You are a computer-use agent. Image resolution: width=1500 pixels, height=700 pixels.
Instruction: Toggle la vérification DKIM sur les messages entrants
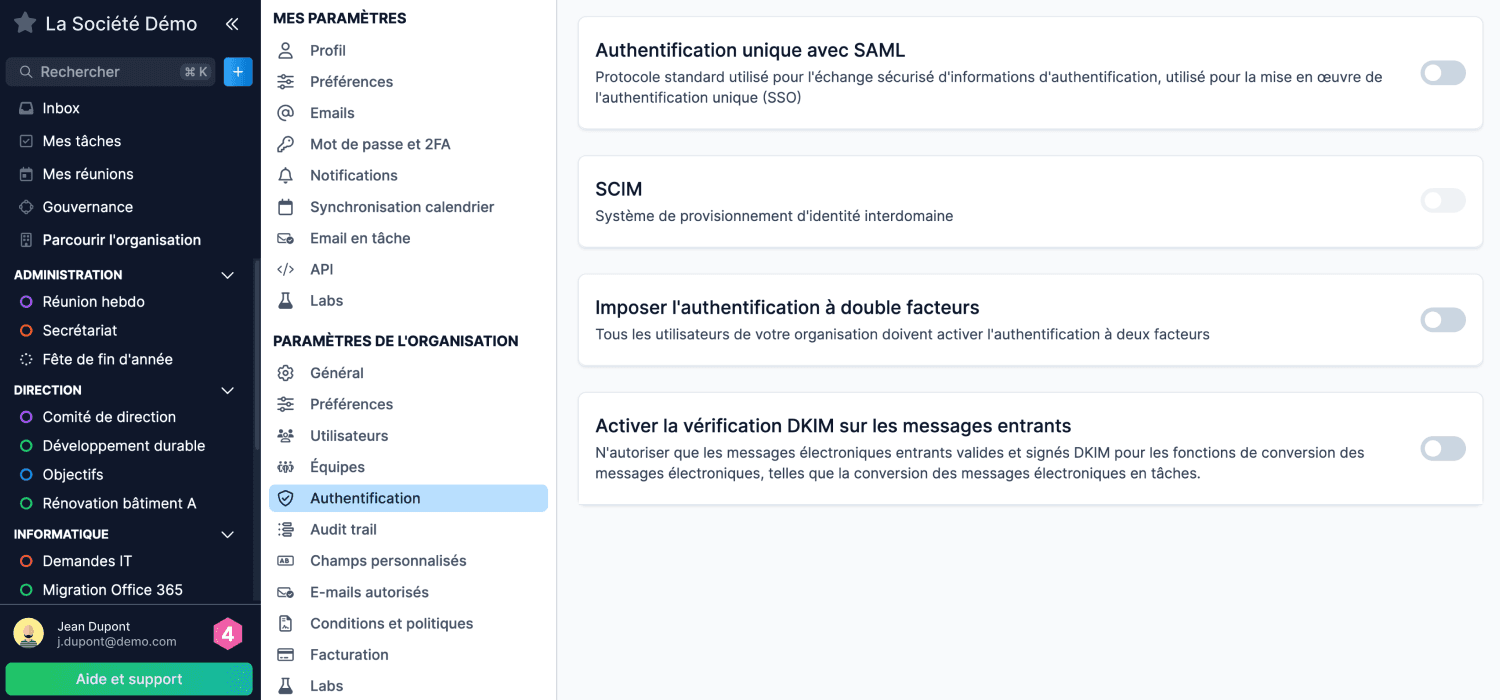coord(1442,448)
